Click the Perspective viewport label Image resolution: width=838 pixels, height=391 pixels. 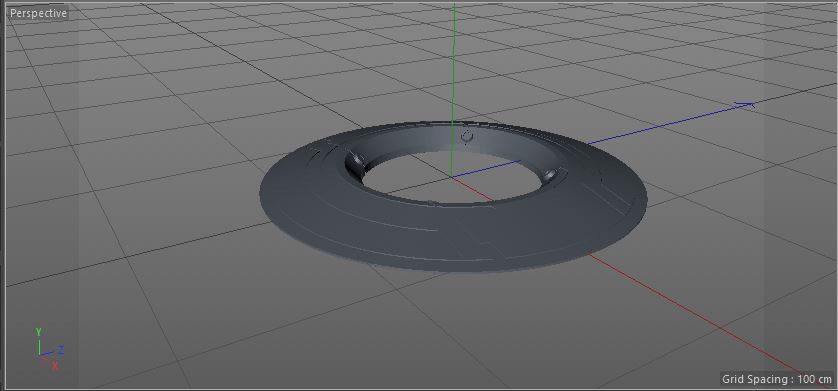(x=38, y=13)
